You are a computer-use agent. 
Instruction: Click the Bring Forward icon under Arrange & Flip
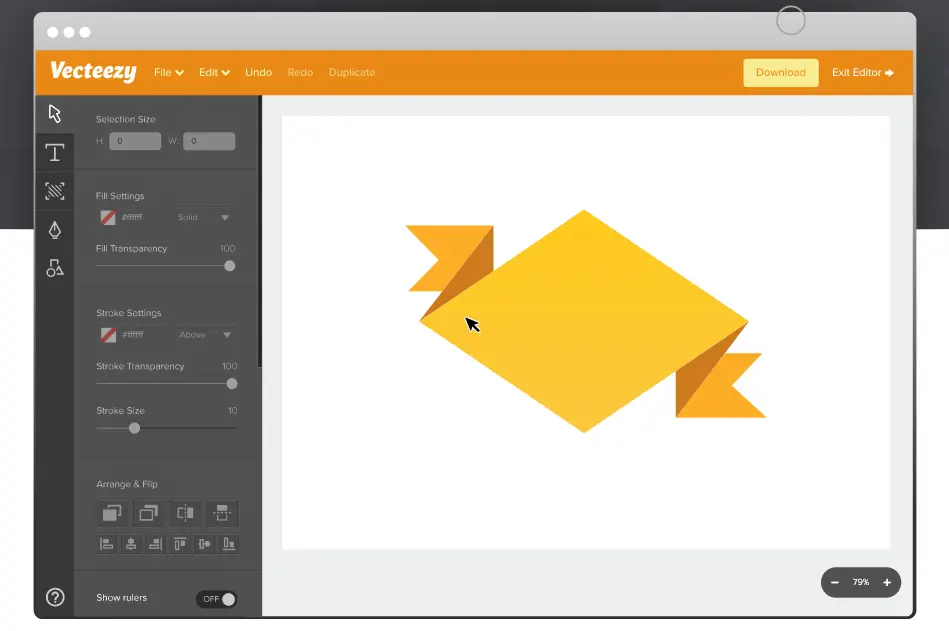pos(111,513)
